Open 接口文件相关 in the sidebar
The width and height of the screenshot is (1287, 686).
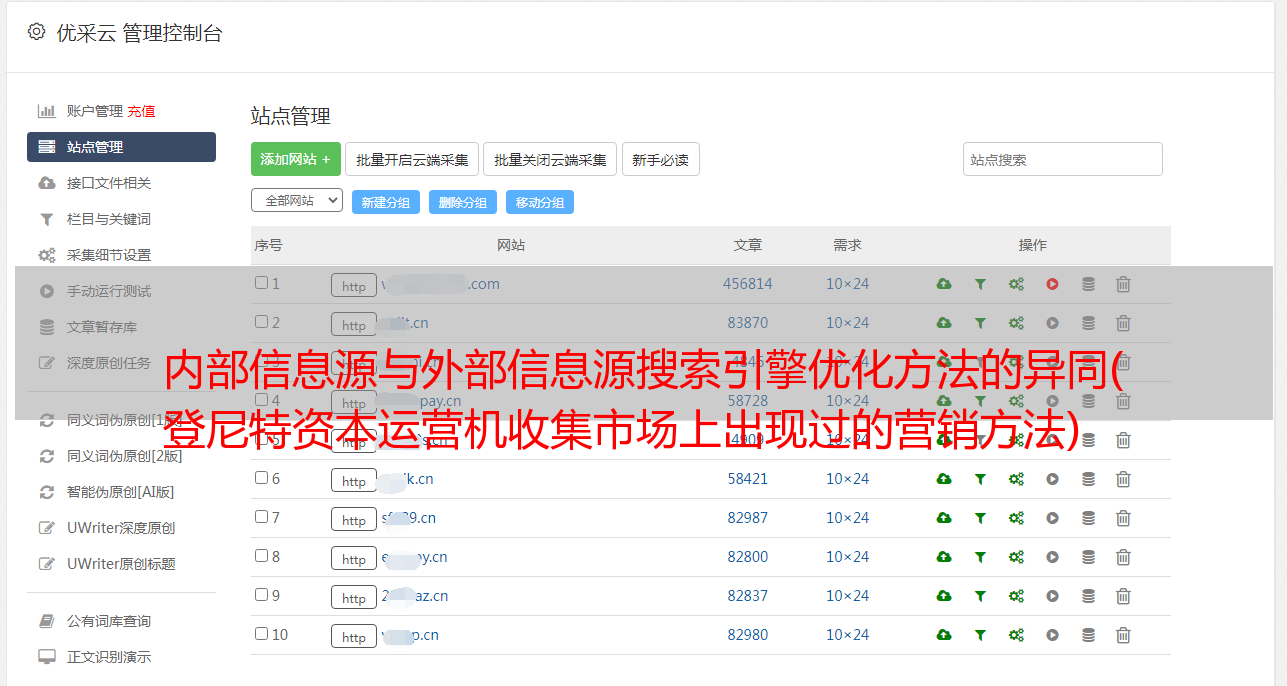point(109,183)
